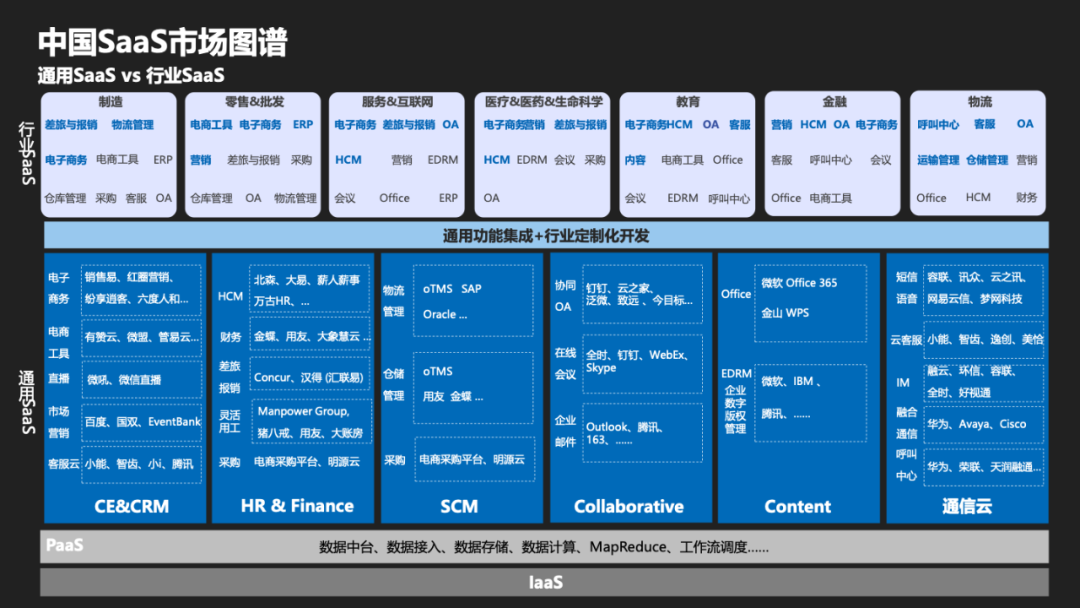The height and width of the screenshot is (608, 1080).
Task: Select the 教育 card header
Action: coord(687,102)
